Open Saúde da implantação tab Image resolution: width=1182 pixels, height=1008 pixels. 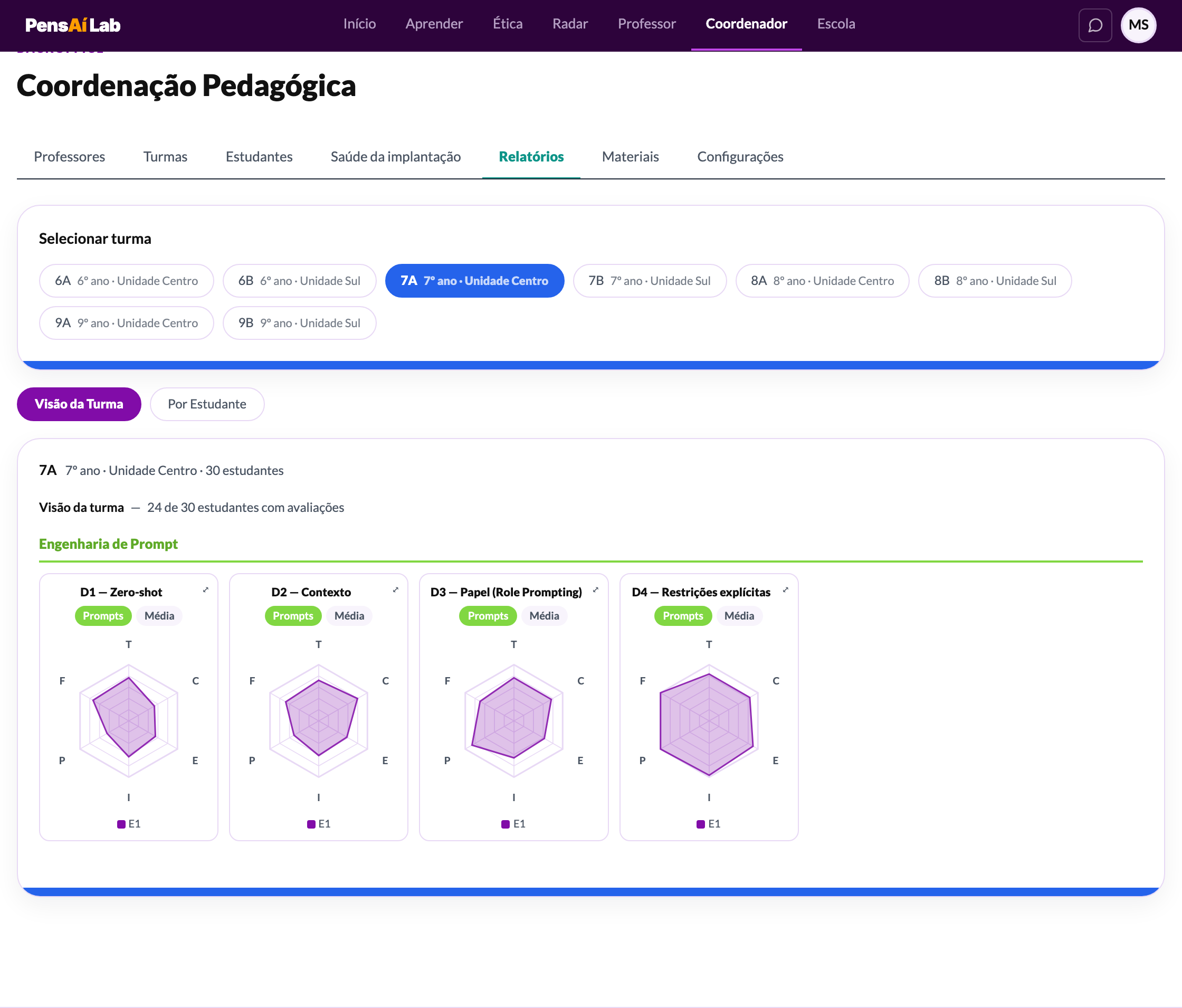point(396,156)
